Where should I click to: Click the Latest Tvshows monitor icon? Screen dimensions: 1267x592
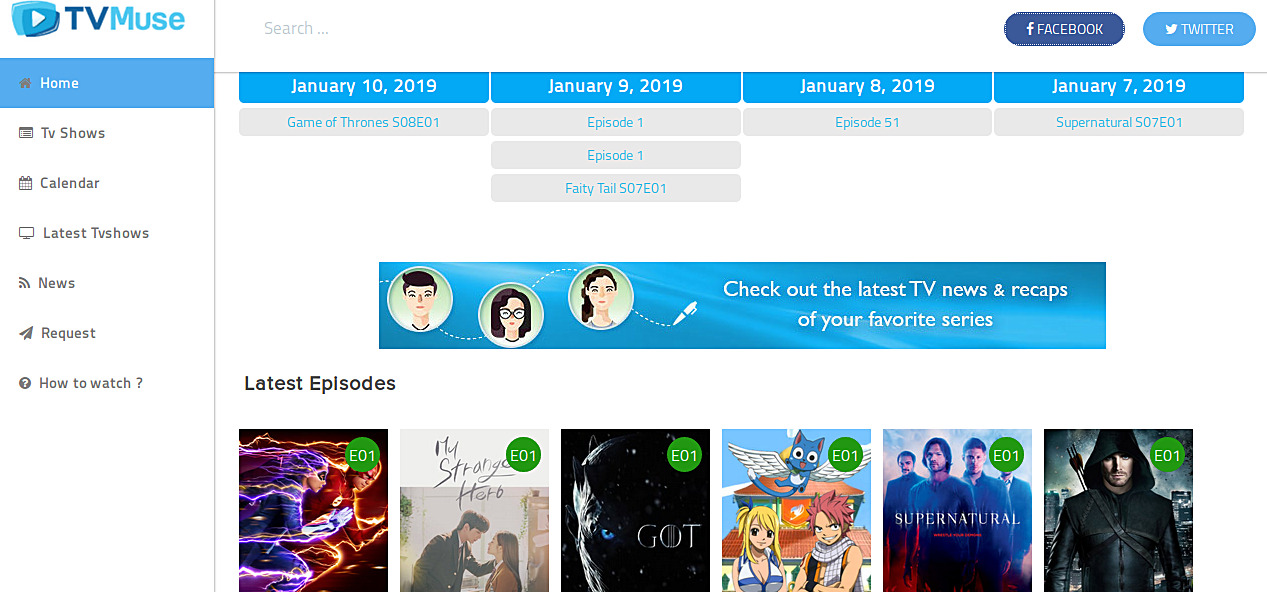point(27,233)
